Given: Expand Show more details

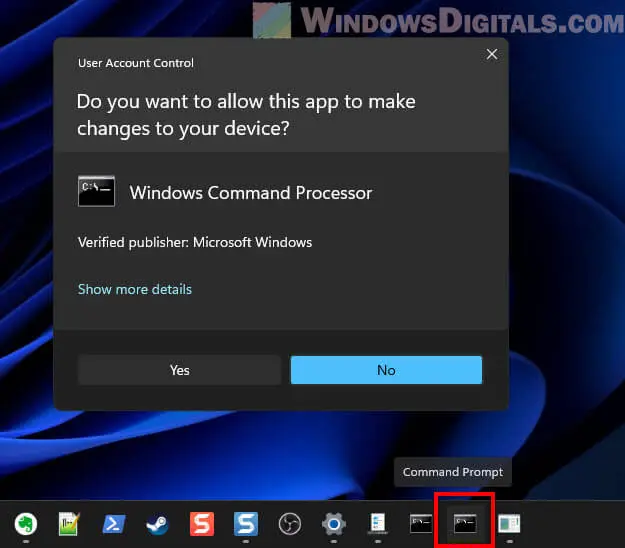Looking at the screenshot, I should (x=135, y=289).
